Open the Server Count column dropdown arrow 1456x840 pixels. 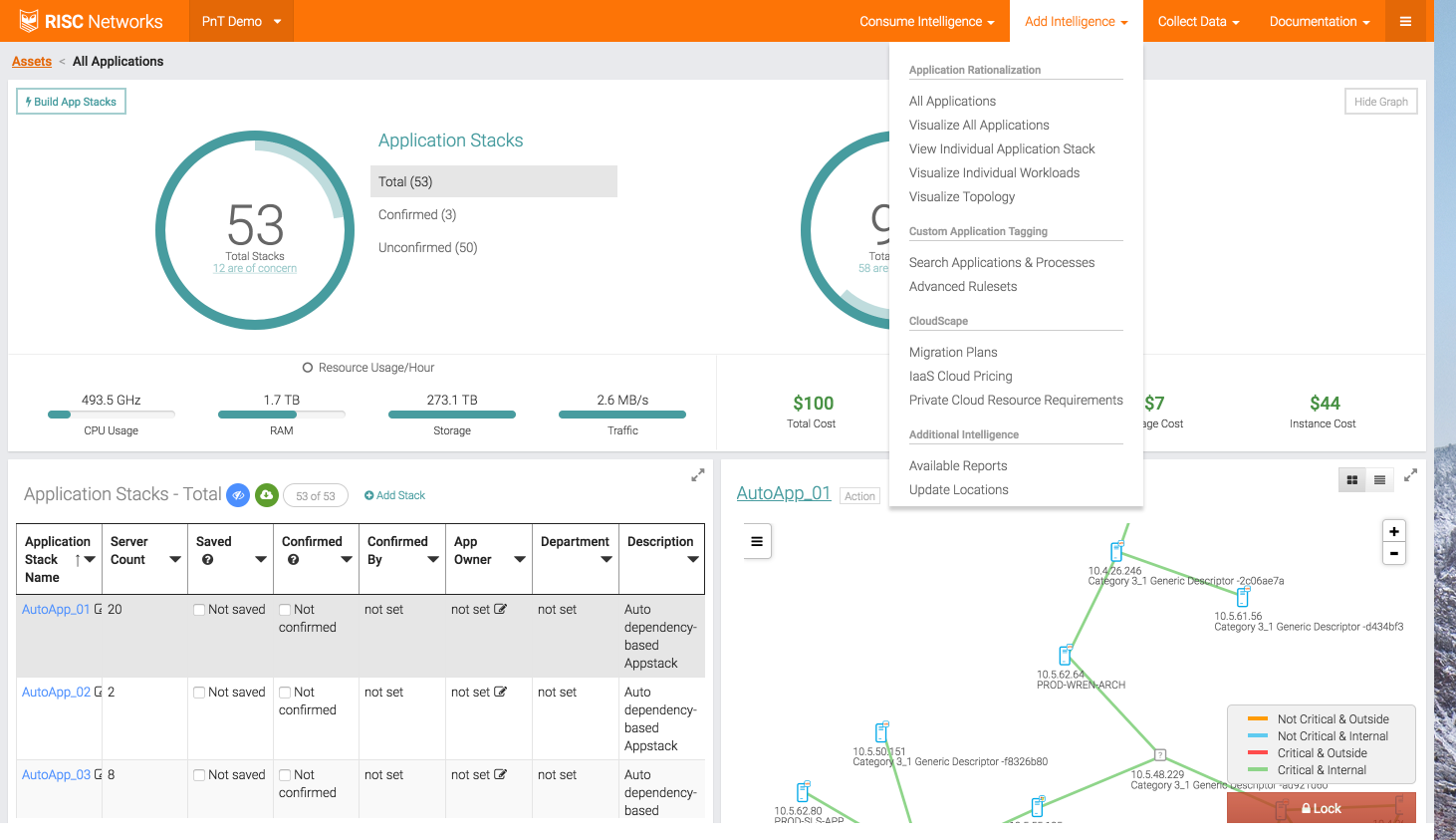pos(175,560)
